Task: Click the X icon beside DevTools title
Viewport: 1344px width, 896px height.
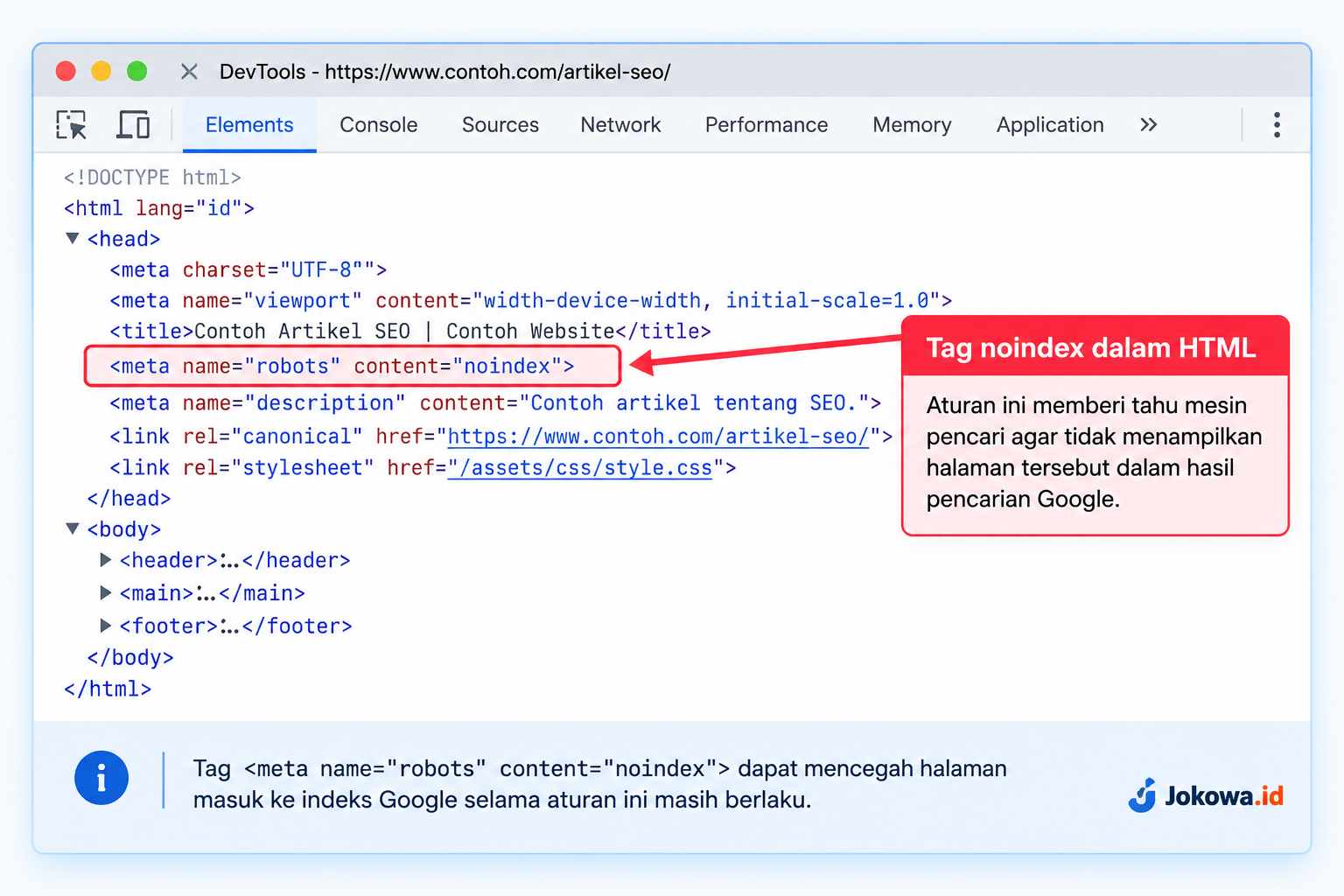Action: tap(189, 72)
